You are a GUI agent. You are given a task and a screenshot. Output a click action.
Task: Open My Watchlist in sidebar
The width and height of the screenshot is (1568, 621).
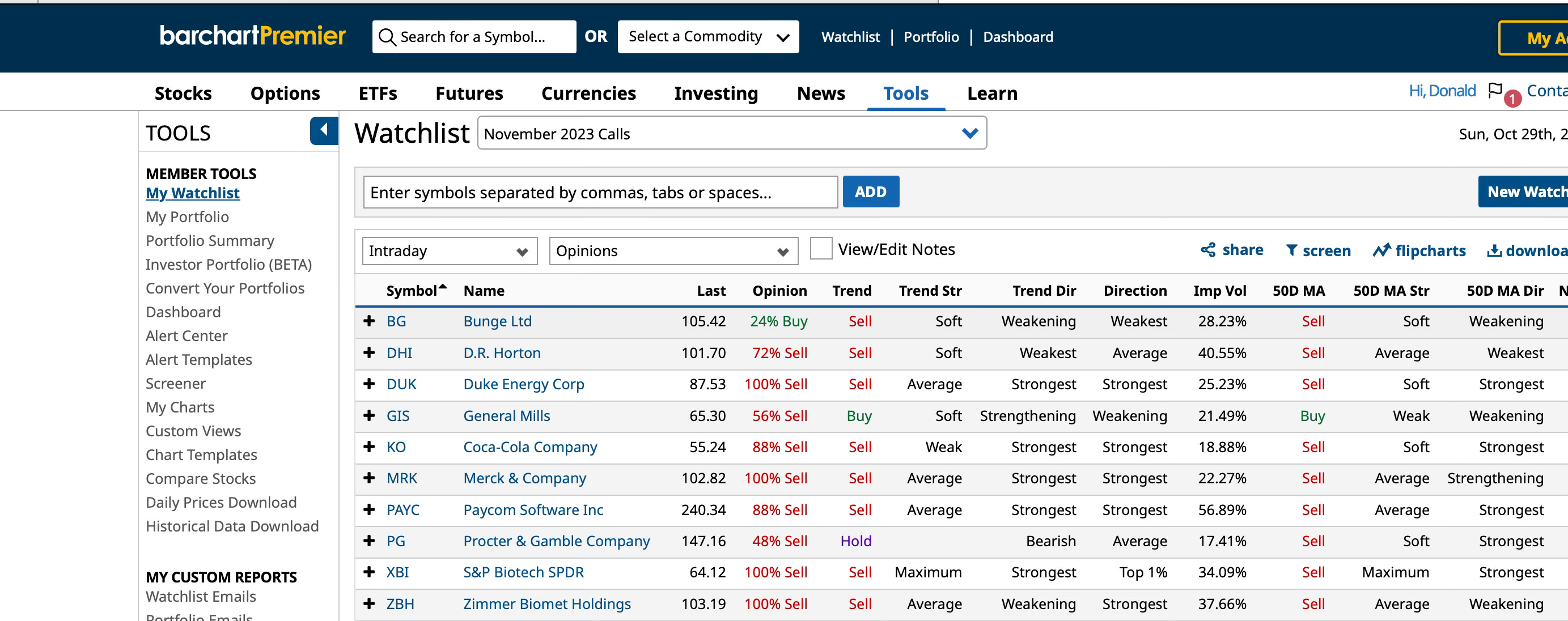(x=192, y=193)
